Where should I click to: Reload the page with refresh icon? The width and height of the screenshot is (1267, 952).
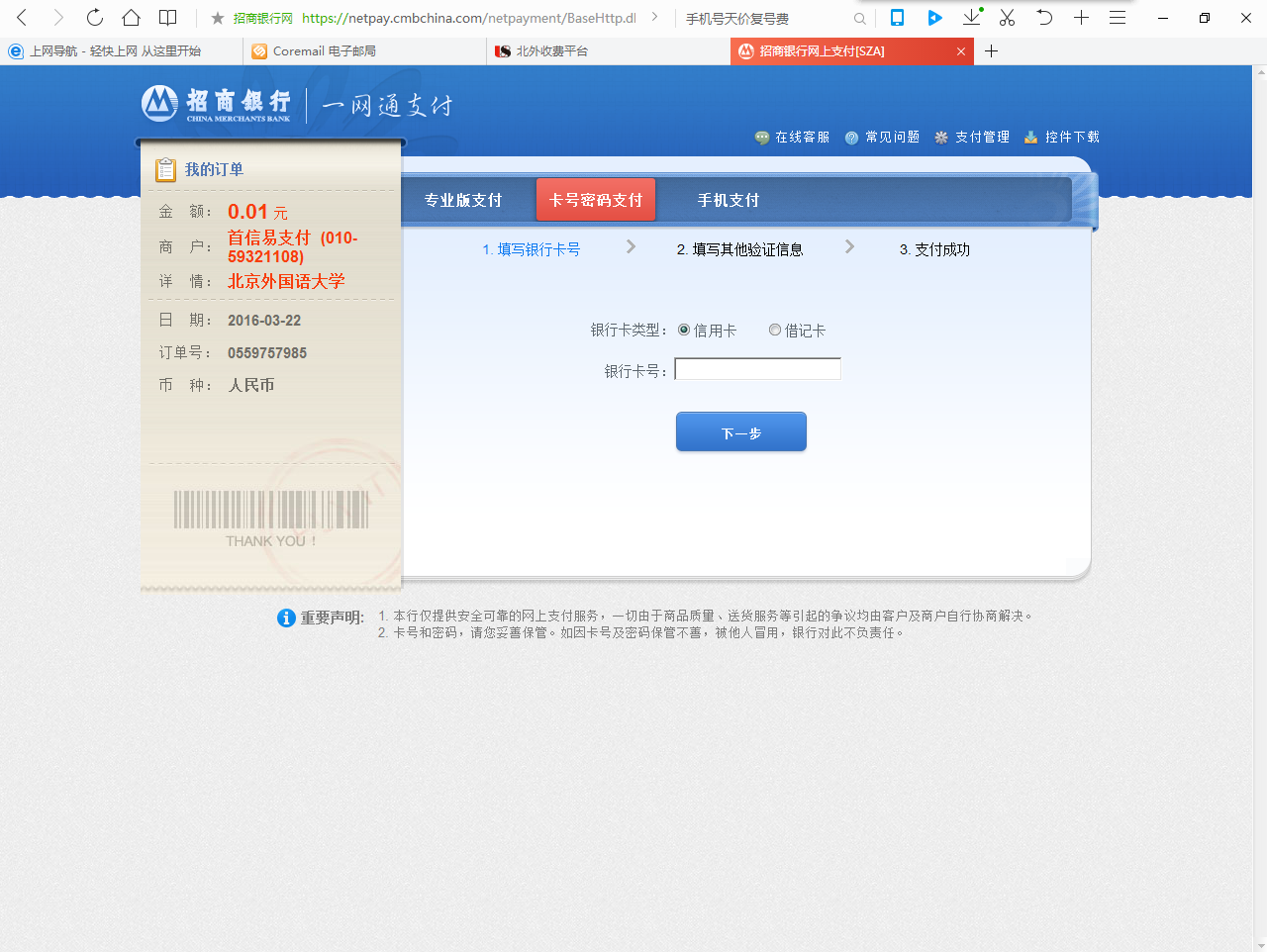point(95,18)
